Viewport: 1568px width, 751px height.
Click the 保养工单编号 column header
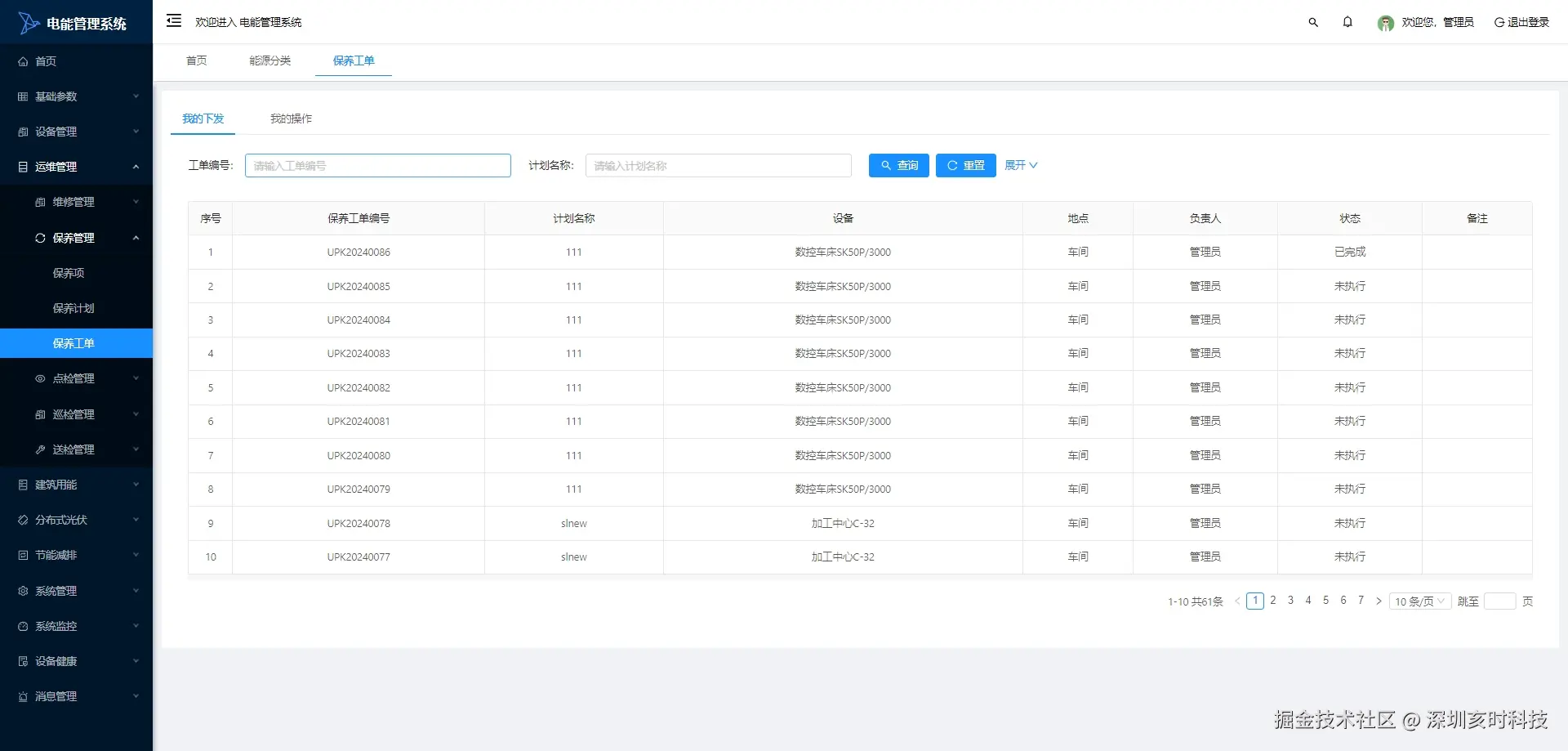pyautogui.click(x=359, y=218)
